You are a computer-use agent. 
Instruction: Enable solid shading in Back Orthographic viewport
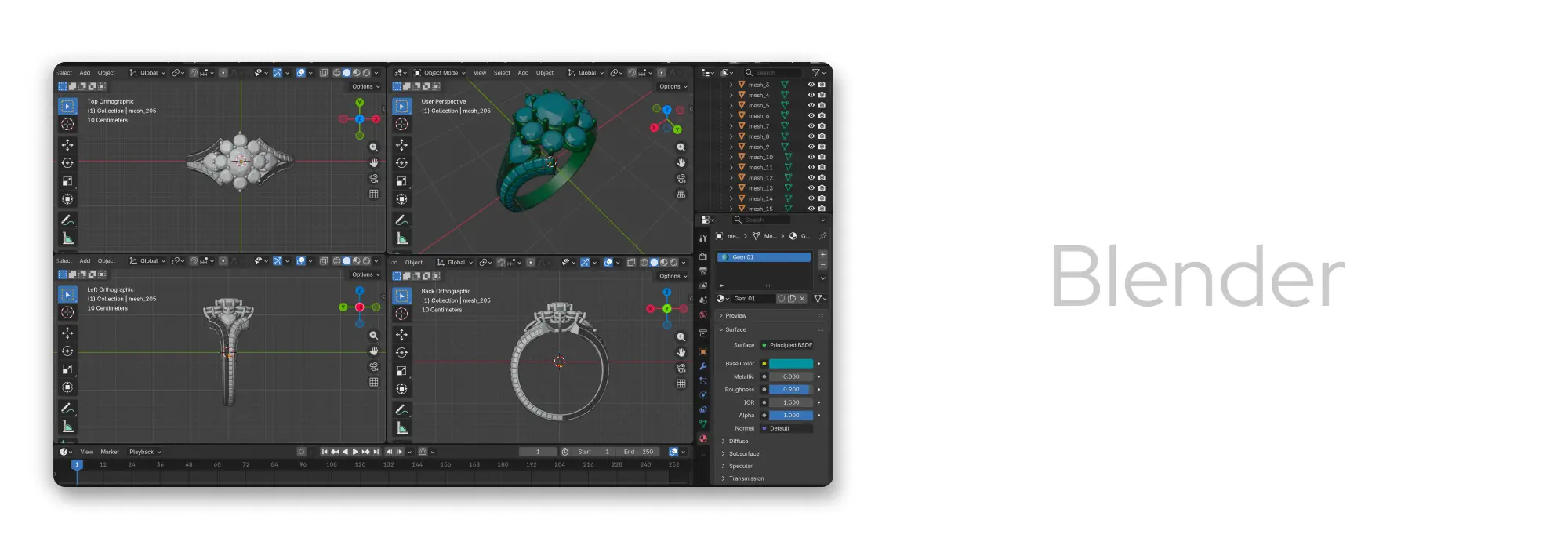654,263
